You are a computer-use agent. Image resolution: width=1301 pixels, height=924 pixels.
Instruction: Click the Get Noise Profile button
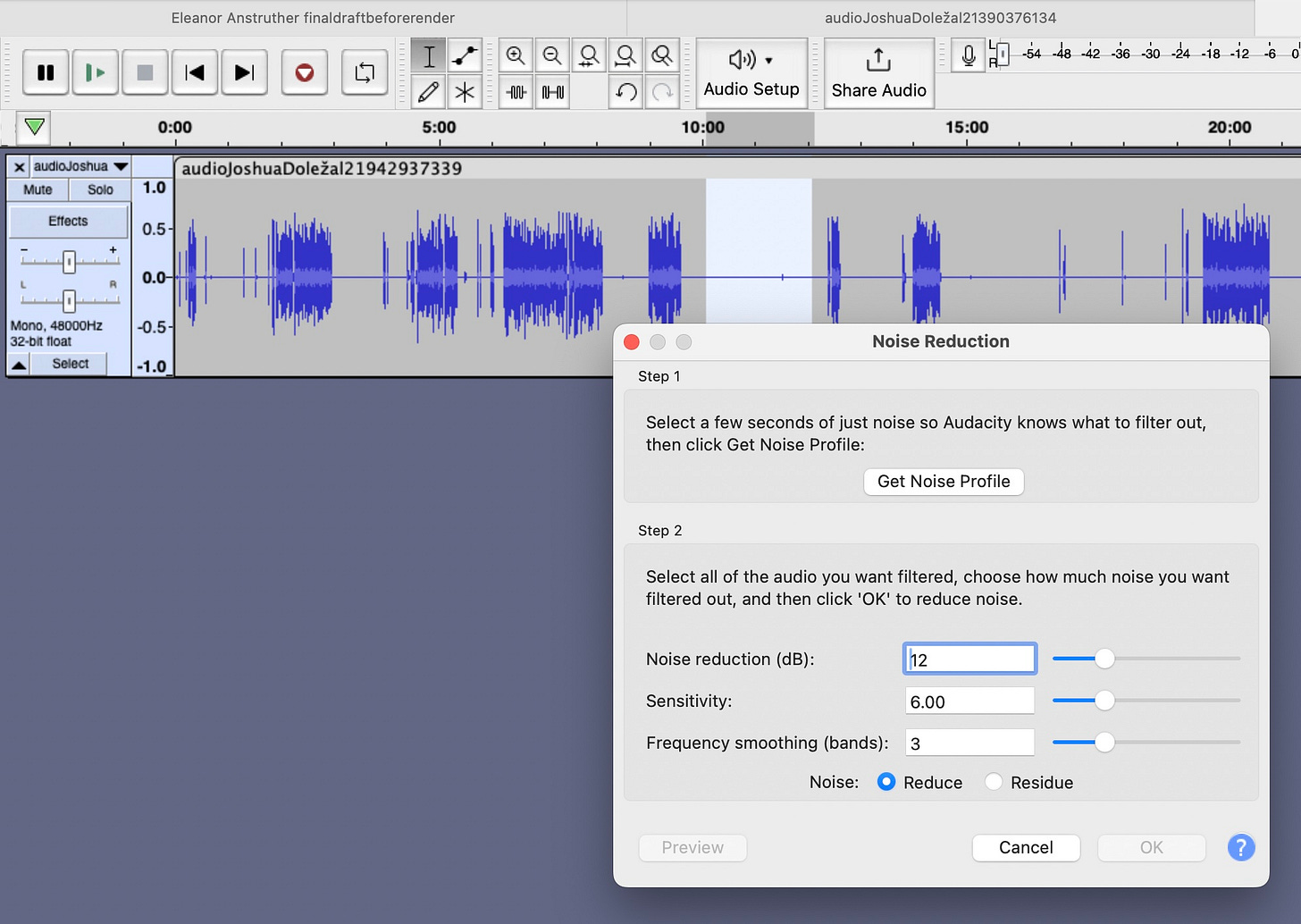(x=944, y=482)
